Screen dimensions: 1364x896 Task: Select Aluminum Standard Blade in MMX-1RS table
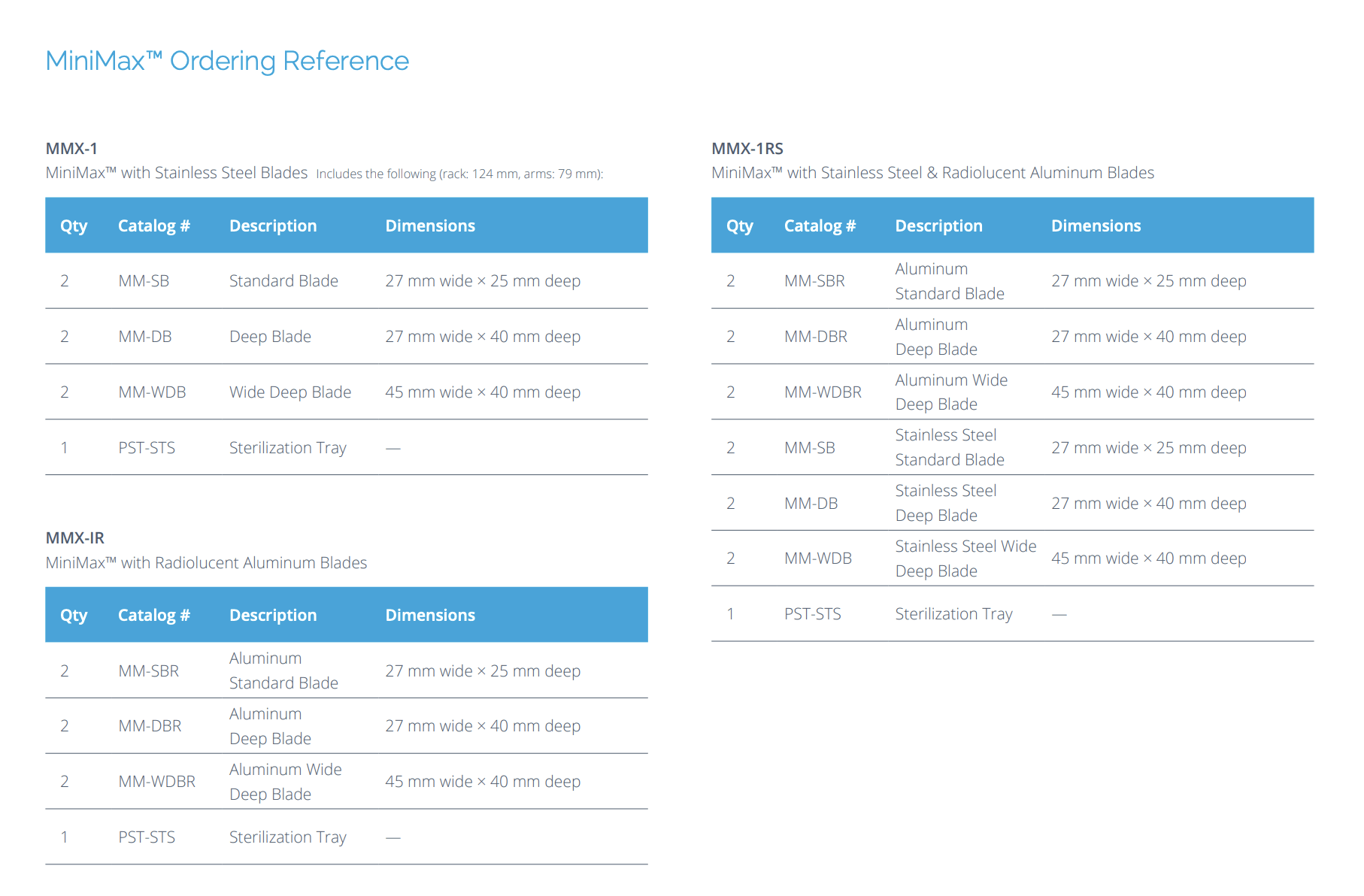pos(949,281)
